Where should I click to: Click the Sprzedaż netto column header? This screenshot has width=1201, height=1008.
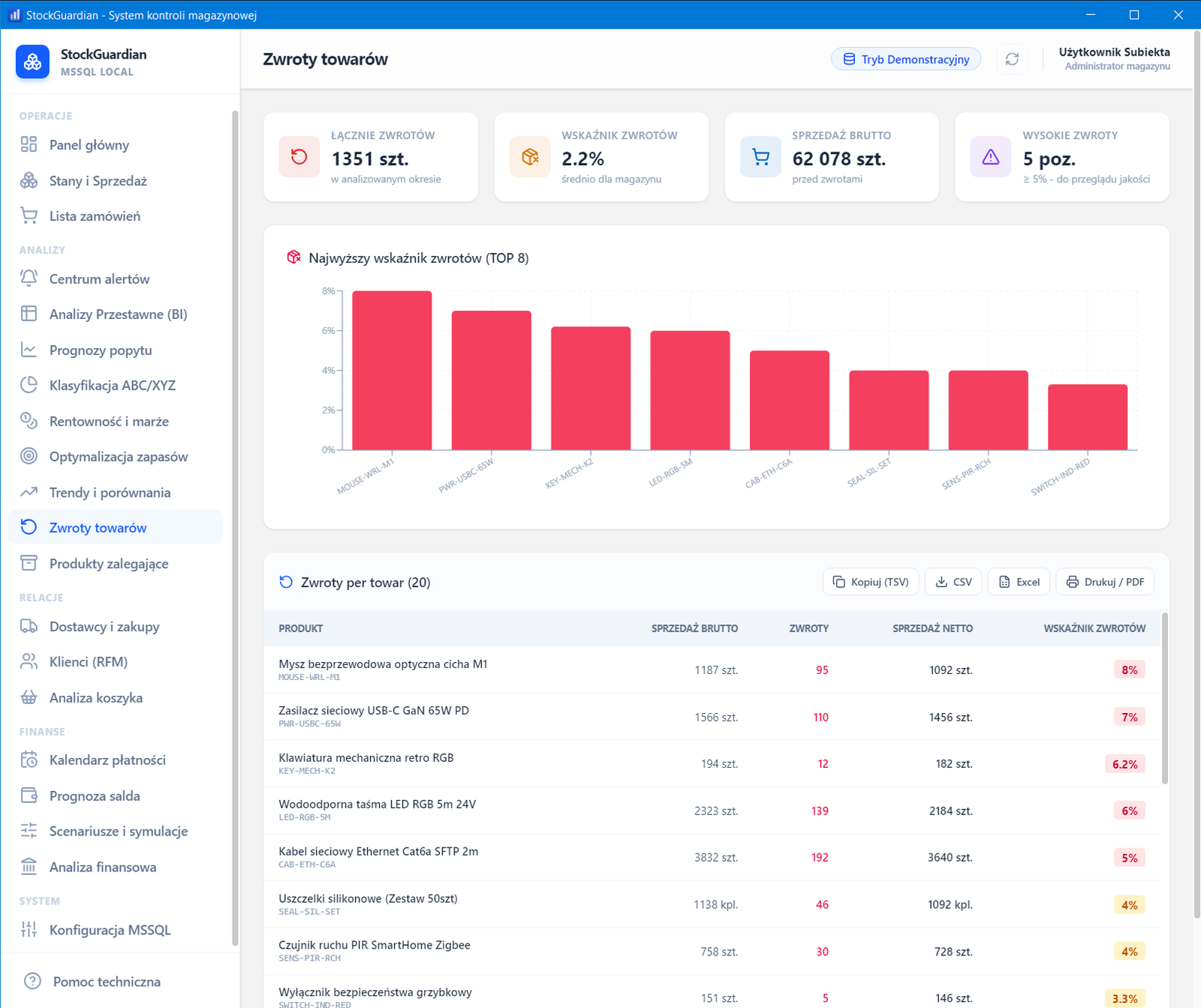(x=932, y=628)
